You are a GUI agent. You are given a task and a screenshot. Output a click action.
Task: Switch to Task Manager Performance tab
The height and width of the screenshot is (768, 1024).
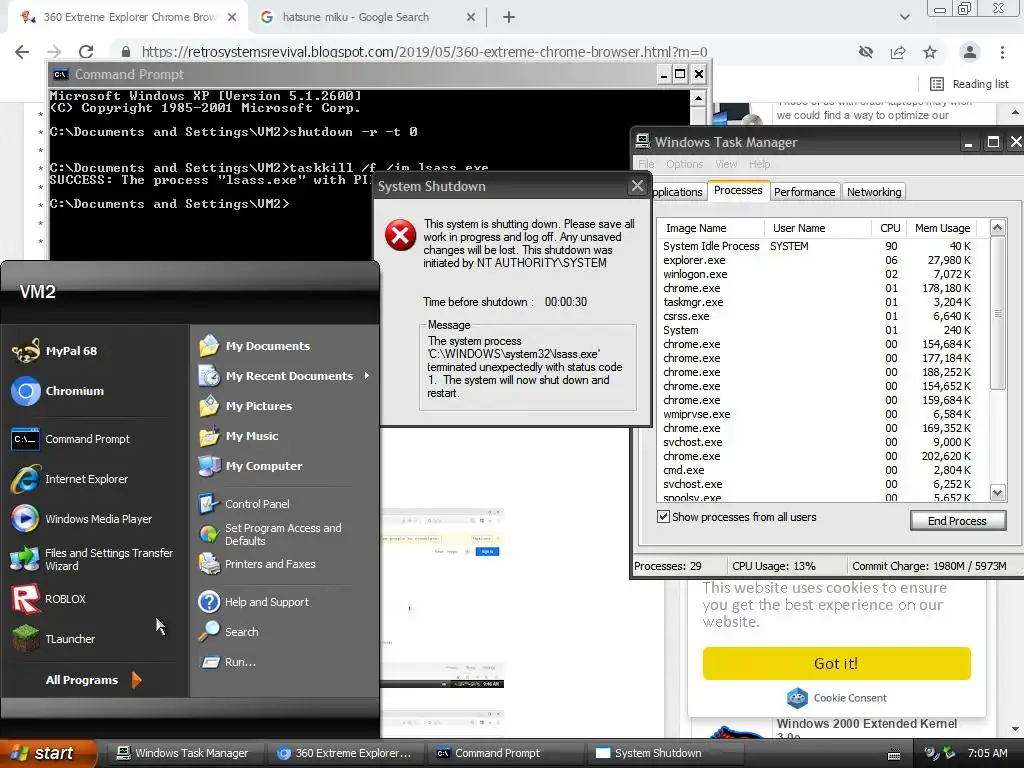(x=805, y=192)
